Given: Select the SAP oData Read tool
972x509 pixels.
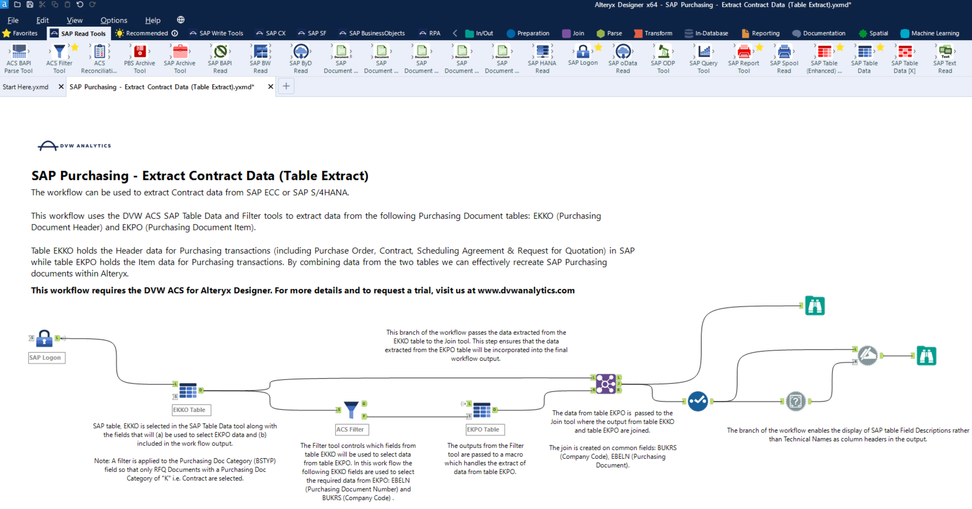Looking at the screenshot, I should [623, 59].
